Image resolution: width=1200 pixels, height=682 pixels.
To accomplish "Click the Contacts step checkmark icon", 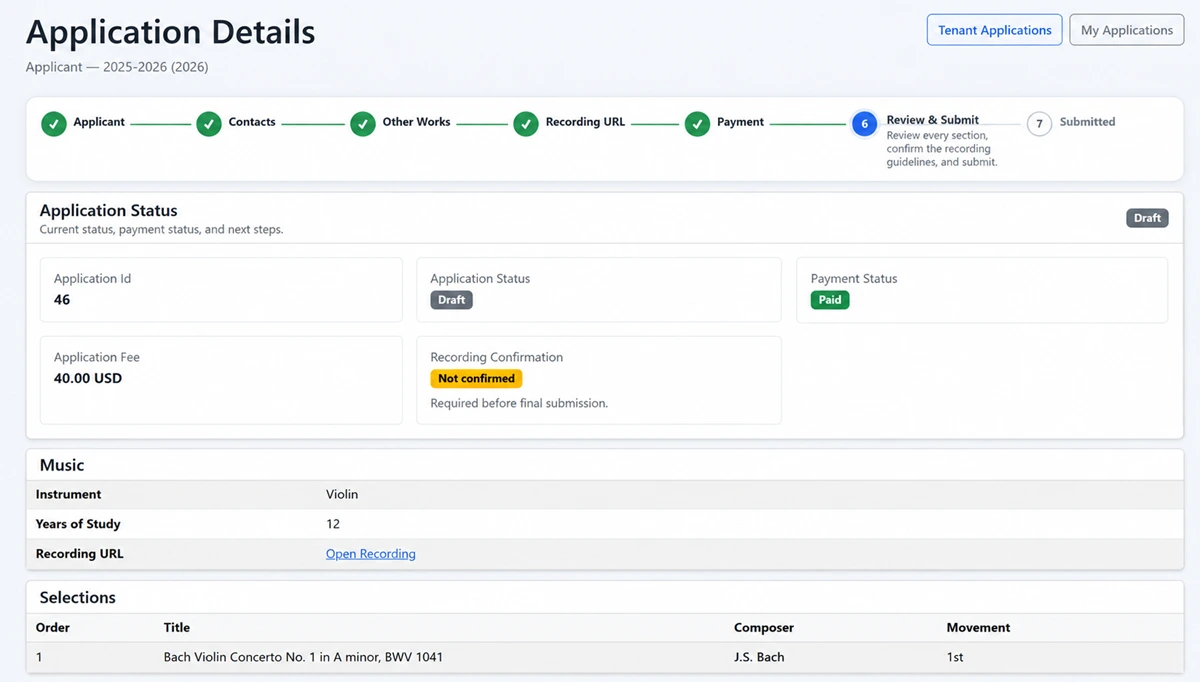I will (x=209, y=124).
